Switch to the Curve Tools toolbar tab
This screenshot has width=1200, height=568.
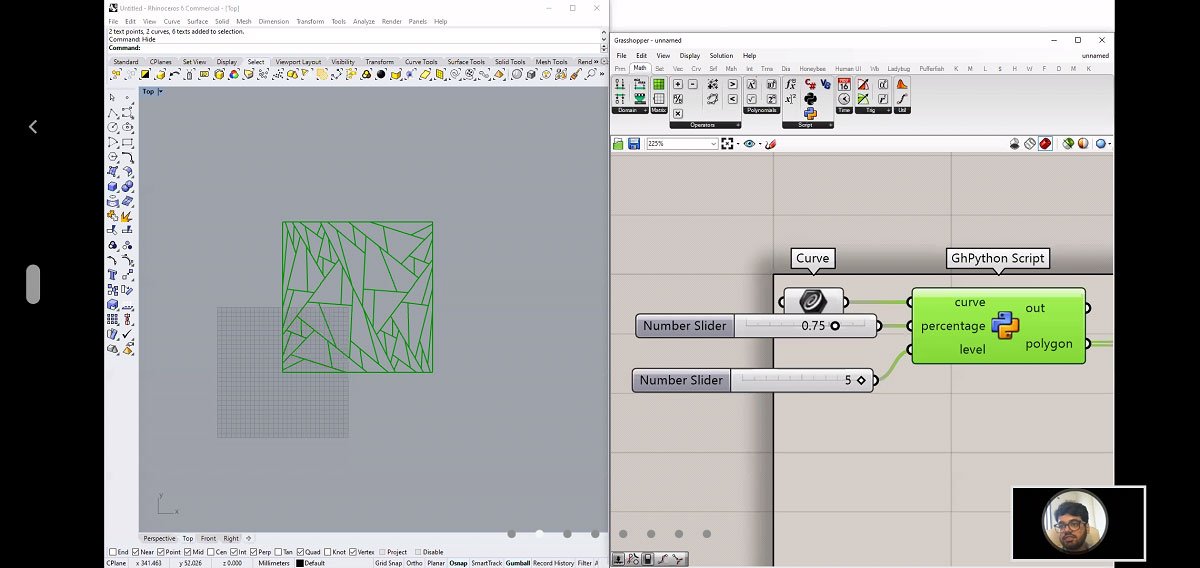coord(420,62)
